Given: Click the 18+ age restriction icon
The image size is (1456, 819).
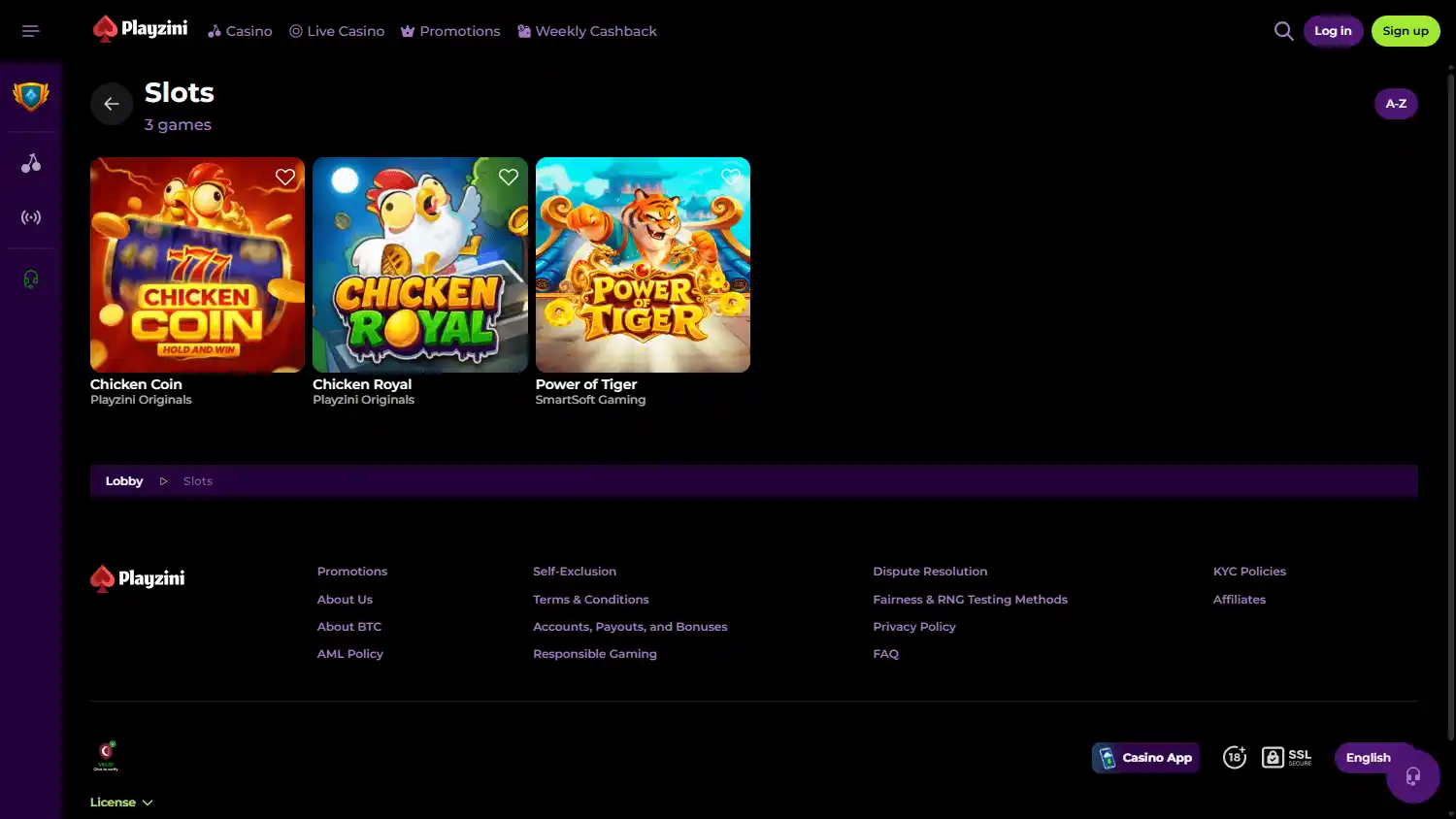Looking at the screenshot, I should coord(1235,757).
